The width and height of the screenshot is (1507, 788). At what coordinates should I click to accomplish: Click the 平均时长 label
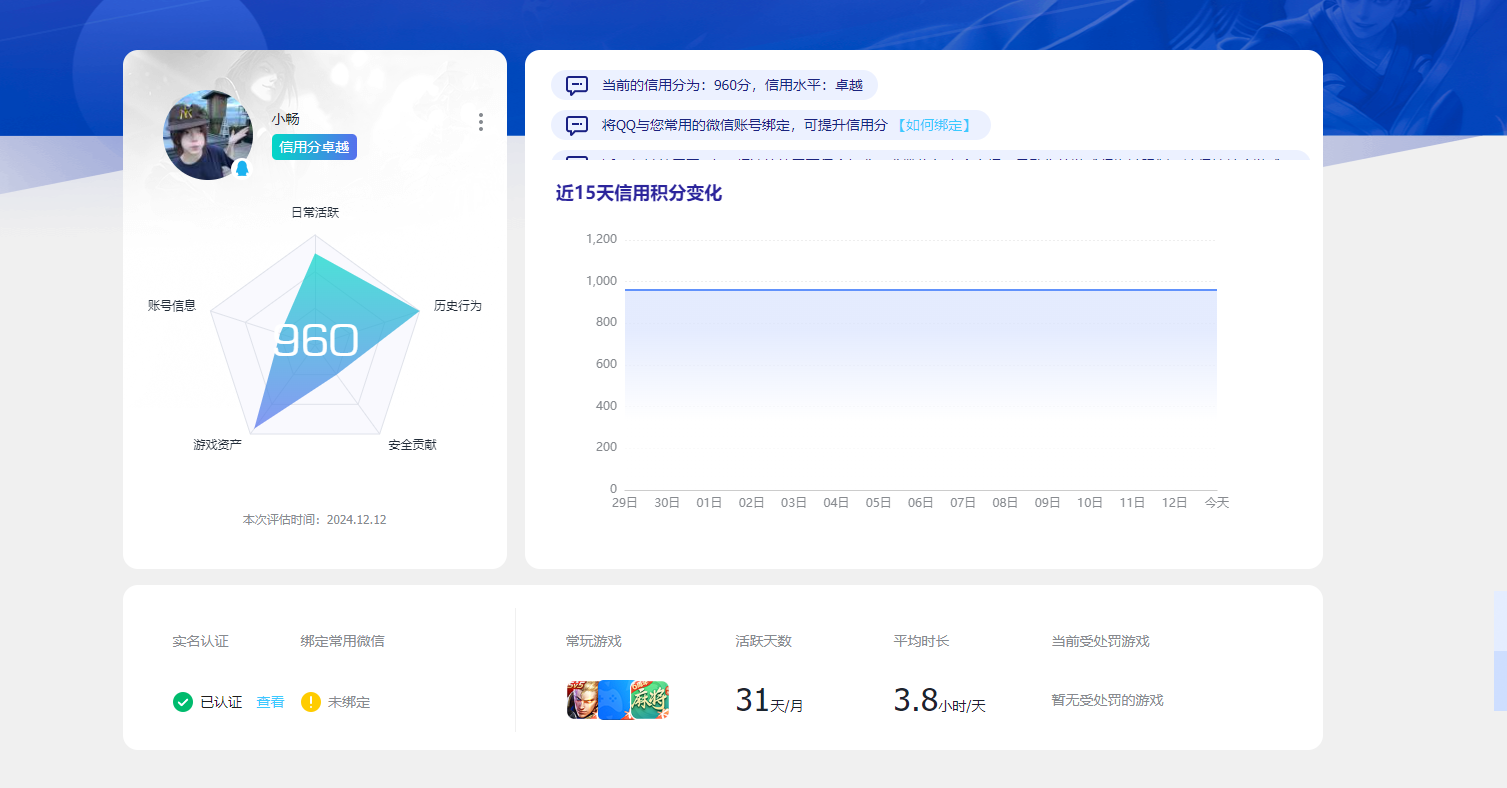pyautogui.click(x=922, y=641)
